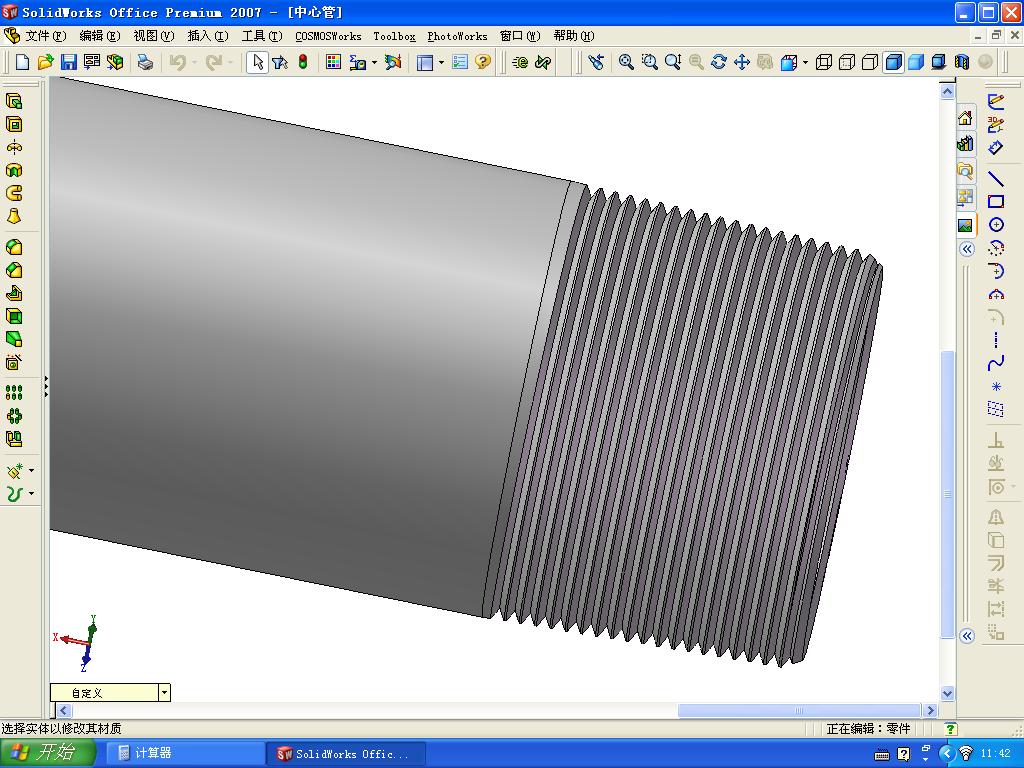The height and width of the screenshot is (768, 1024).
Task: Open the 插入(I) menu
Action: pos(208,36)
